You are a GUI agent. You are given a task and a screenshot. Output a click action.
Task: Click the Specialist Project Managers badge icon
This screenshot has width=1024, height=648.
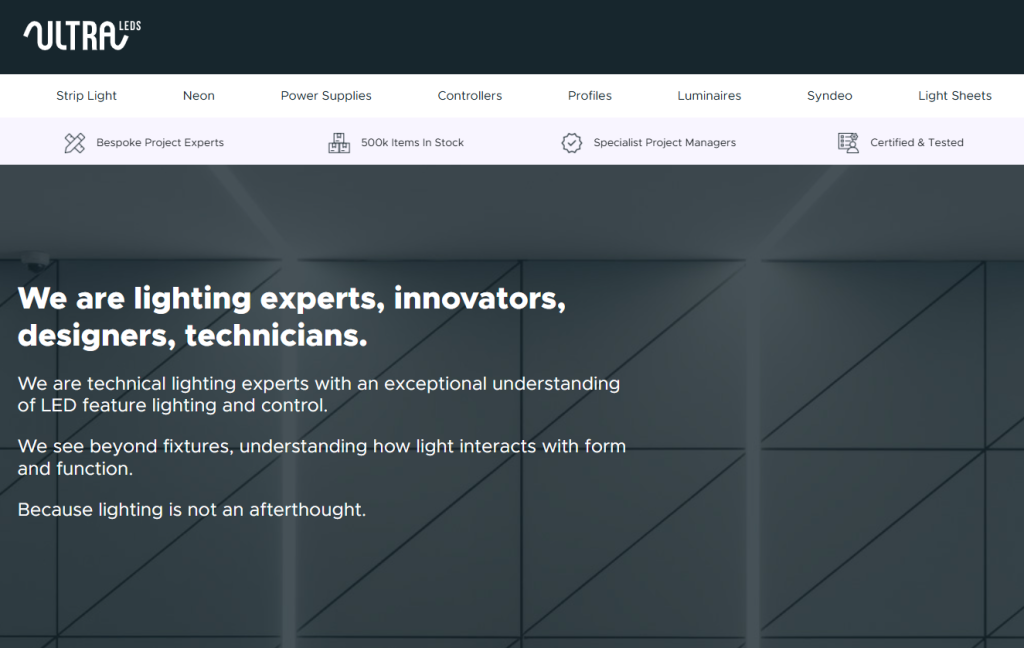click(572, 143)
